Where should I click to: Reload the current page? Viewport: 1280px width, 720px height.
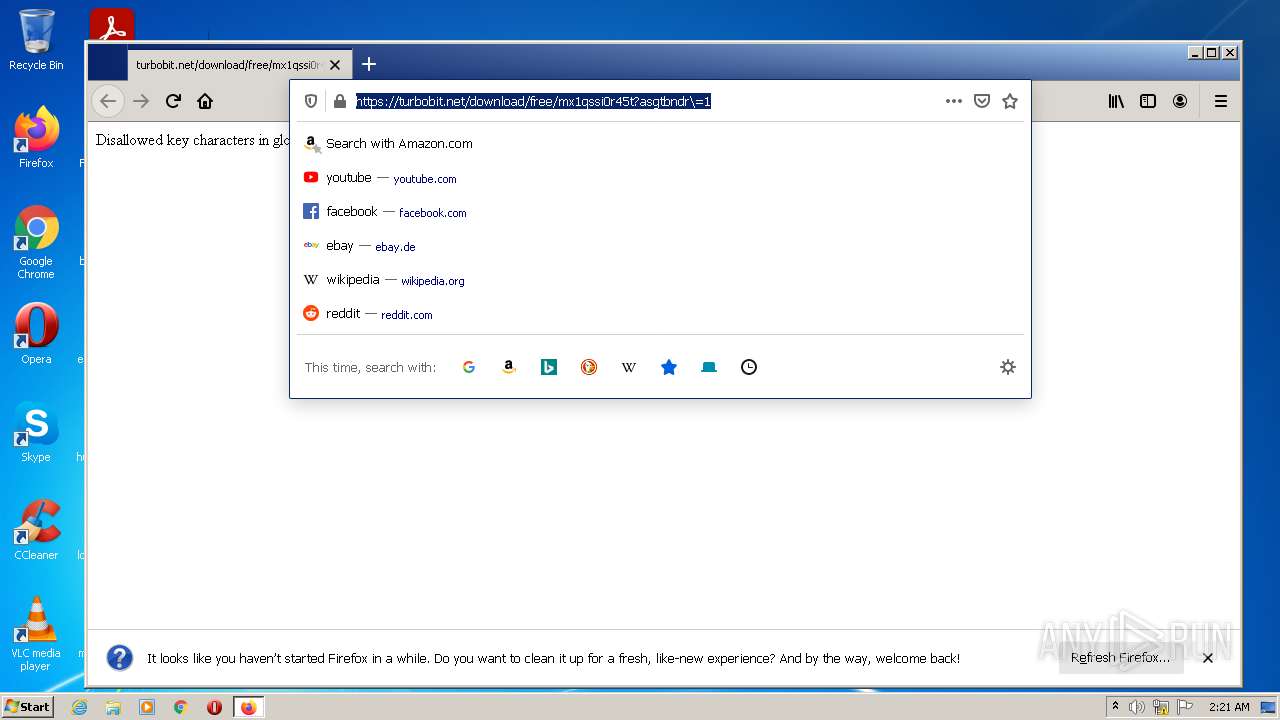coord(173,101)
